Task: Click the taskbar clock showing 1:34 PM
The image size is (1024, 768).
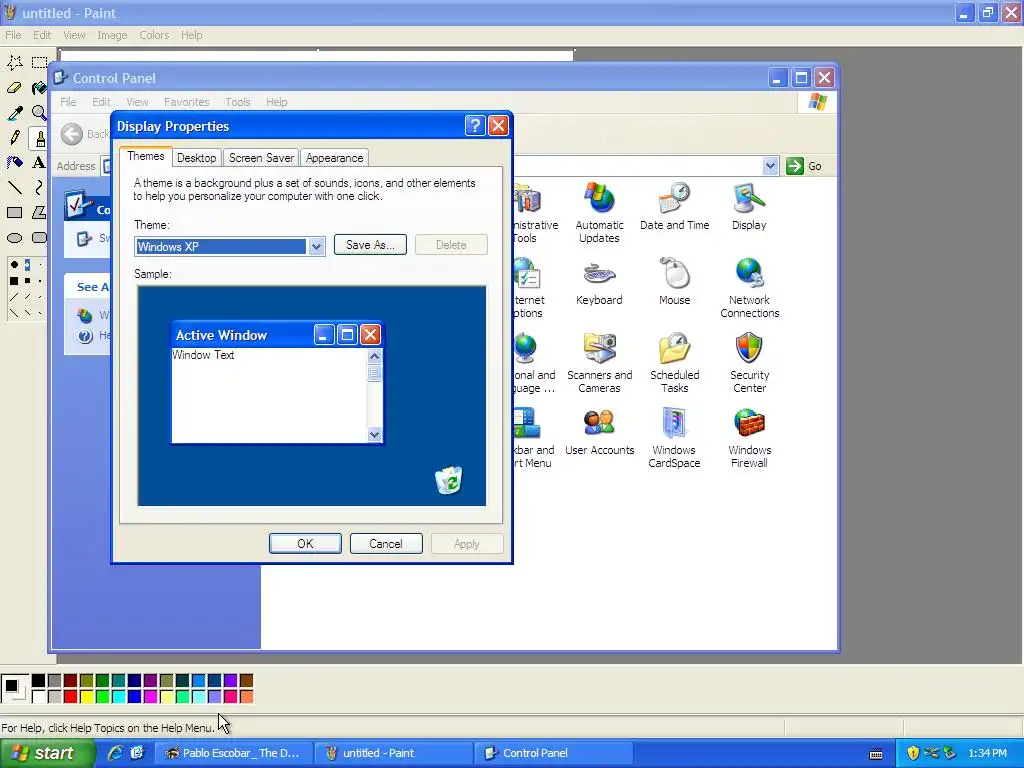Action: pos(987,753)
